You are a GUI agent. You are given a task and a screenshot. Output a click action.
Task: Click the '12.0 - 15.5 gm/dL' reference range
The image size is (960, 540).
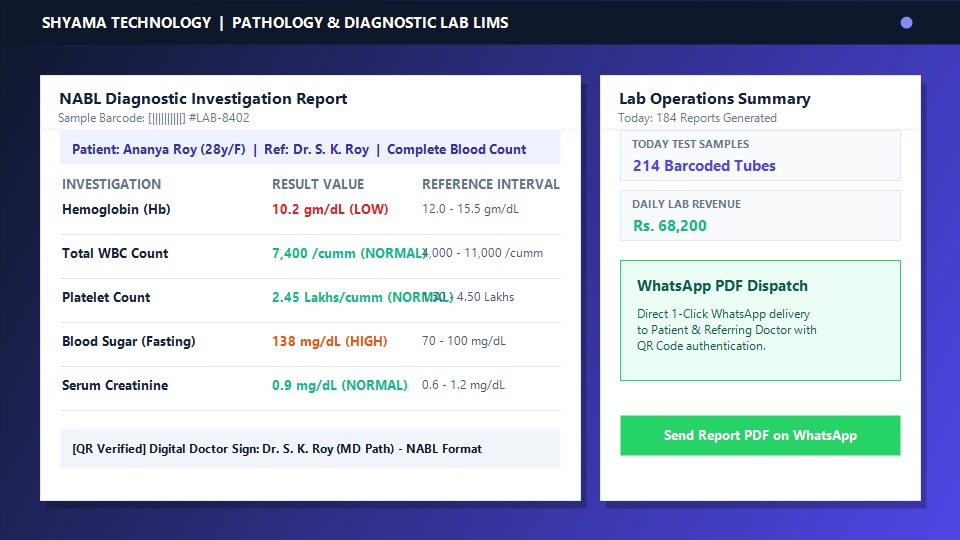(470, 209)
